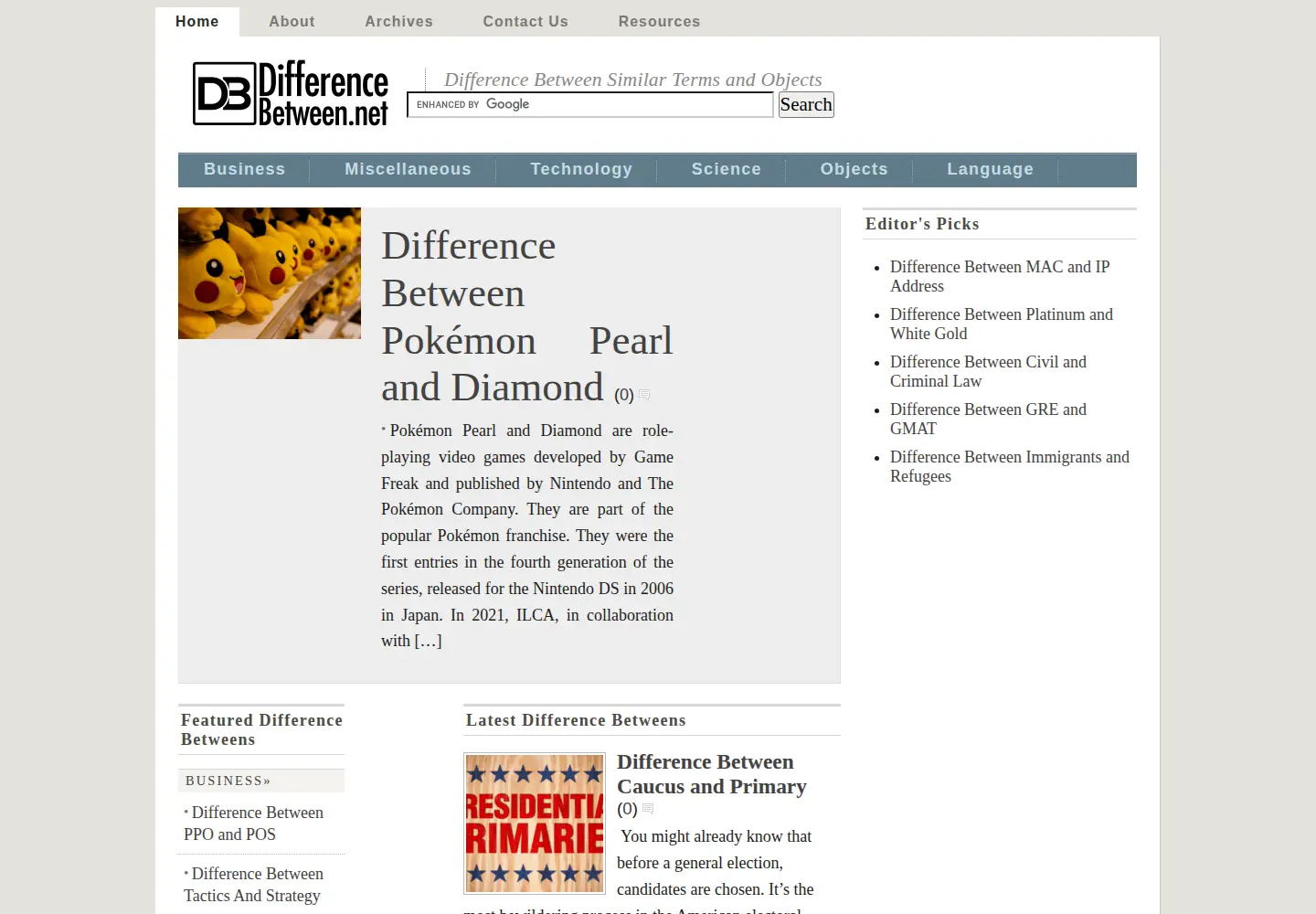
Task: Click the Latest Difference Betweens heading
Action: tap(576, 720)
